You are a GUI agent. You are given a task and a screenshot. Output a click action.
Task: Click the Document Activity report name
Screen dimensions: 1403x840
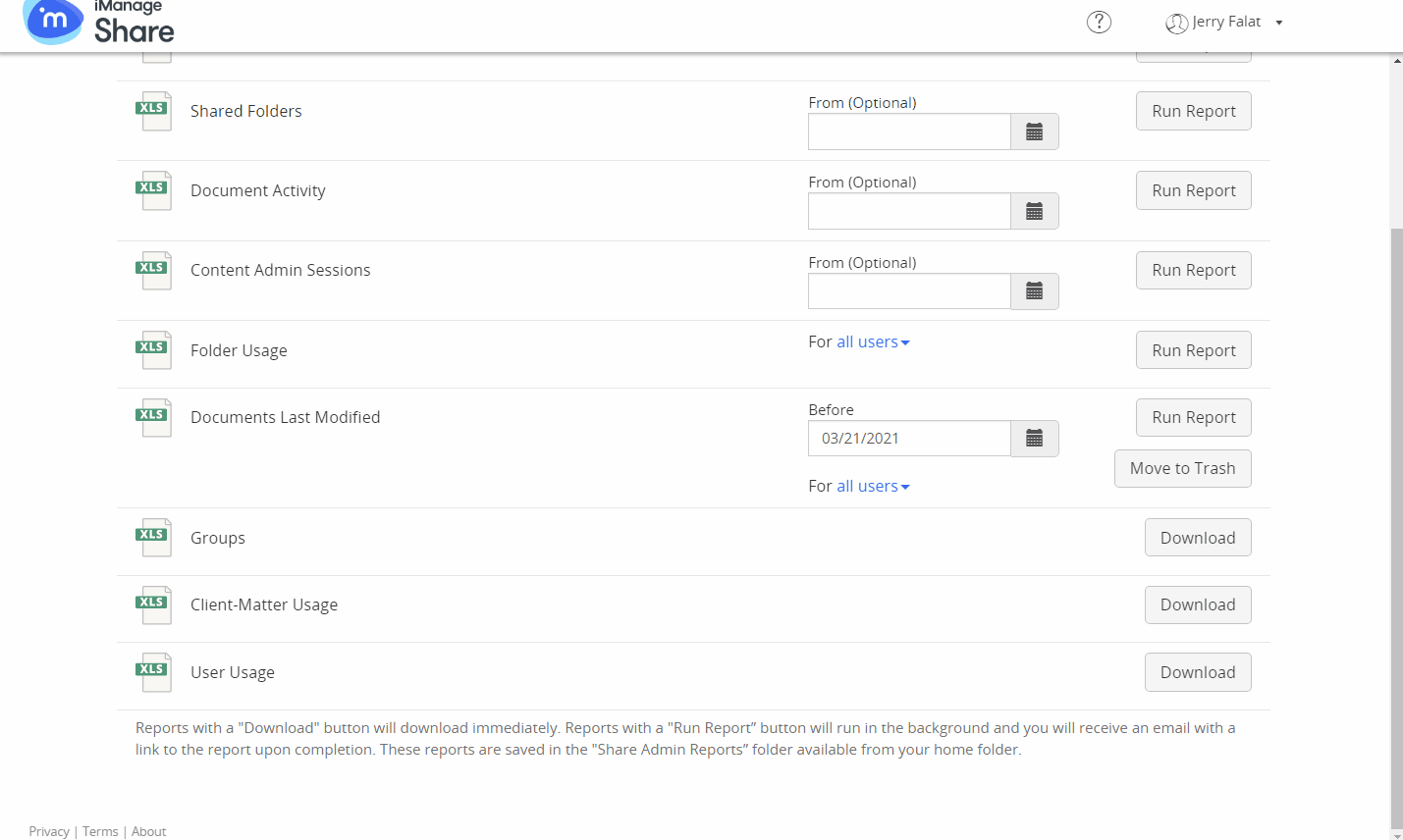(x=258, y=190)
